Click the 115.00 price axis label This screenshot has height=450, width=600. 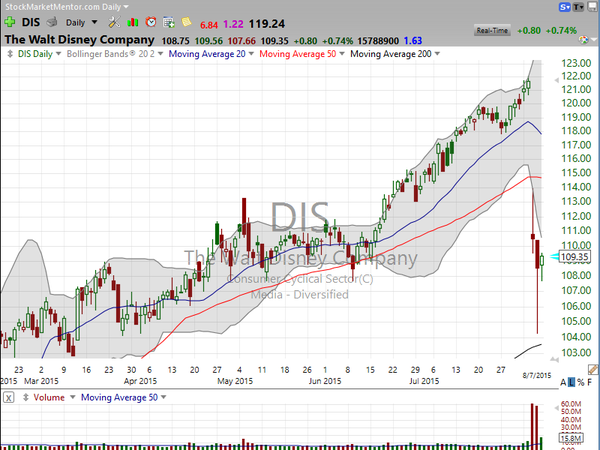coord(576,173)
